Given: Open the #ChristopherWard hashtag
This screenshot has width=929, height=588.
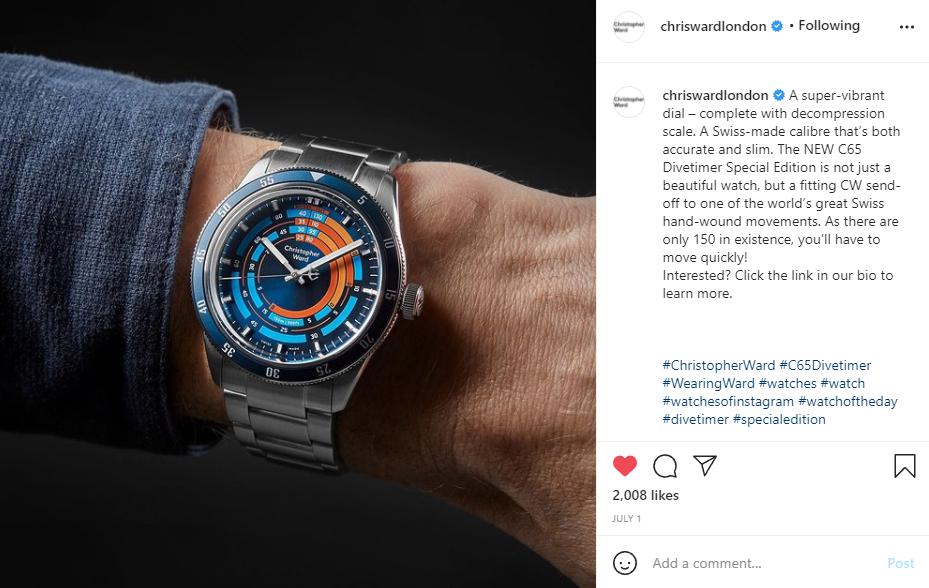Looking at the screenshot, I should point(719,365).
